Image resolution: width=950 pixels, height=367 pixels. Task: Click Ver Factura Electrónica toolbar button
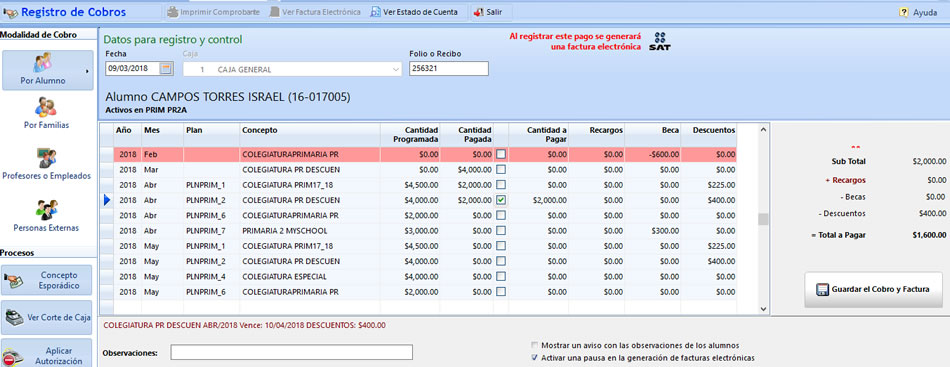(x=314, y=12)
